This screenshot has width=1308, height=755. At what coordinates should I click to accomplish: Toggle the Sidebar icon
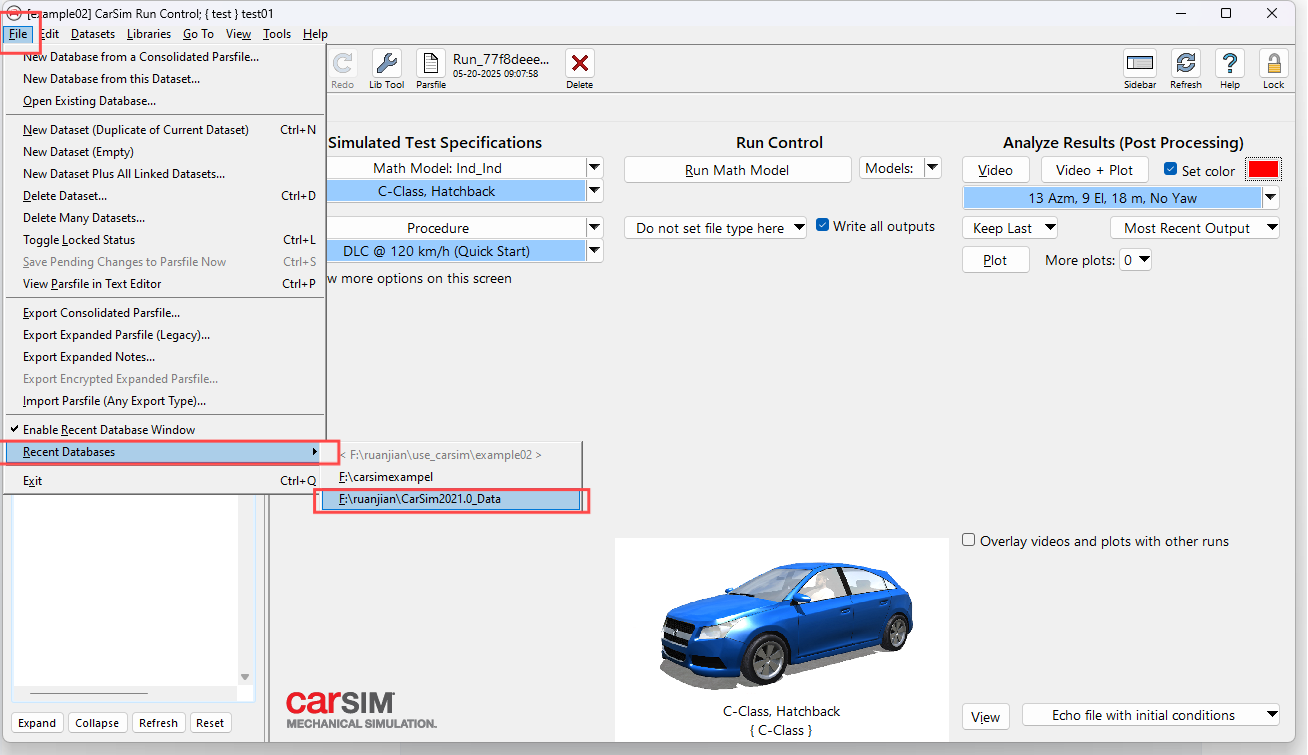click(1140, 64)
